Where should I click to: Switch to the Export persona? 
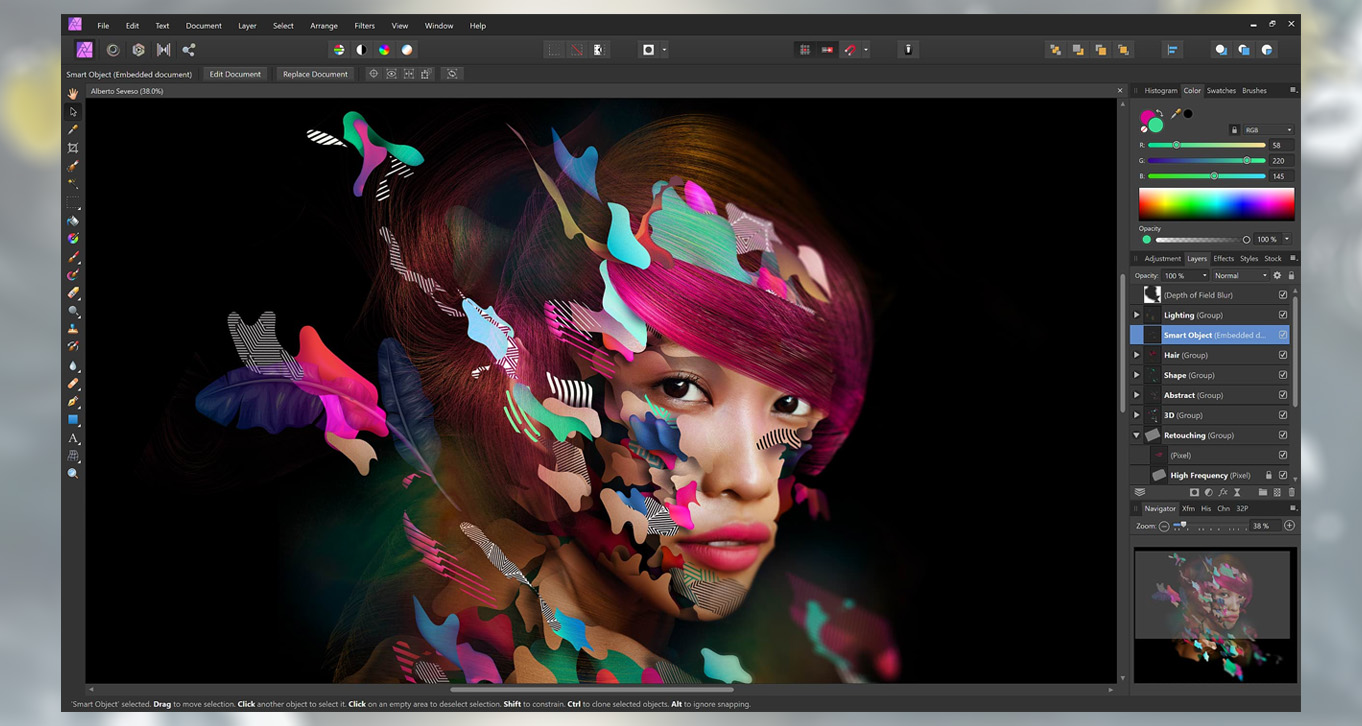(x=188, y=49)
